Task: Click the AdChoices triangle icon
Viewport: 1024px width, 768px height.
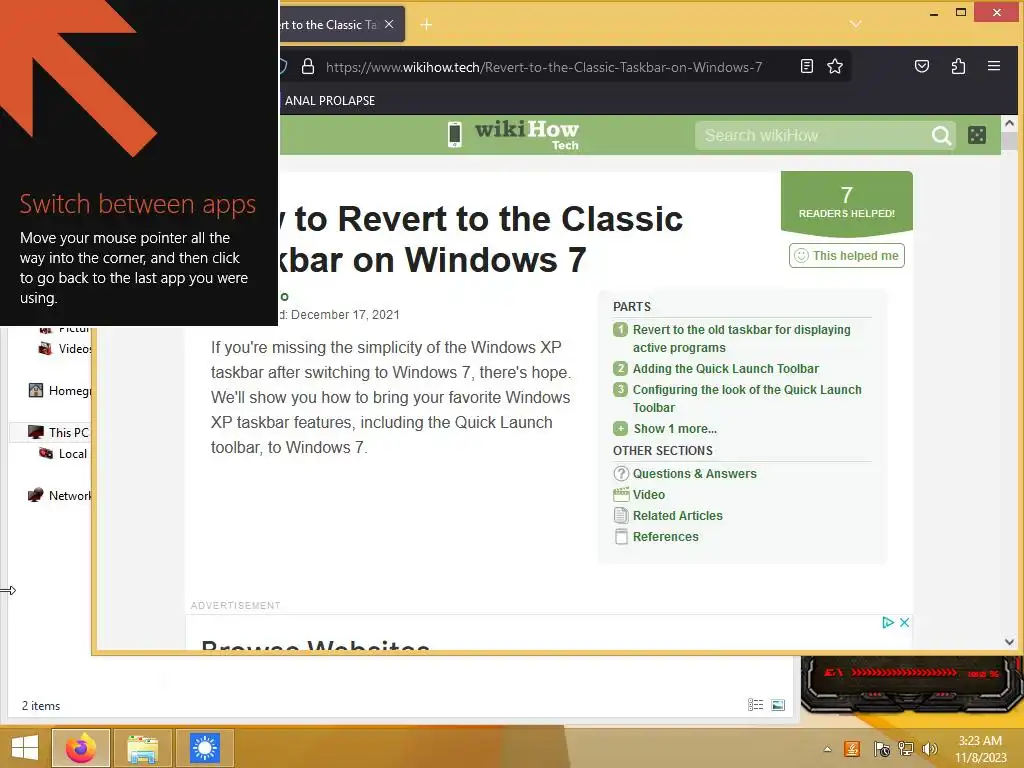Action: [x=888, y=622]
